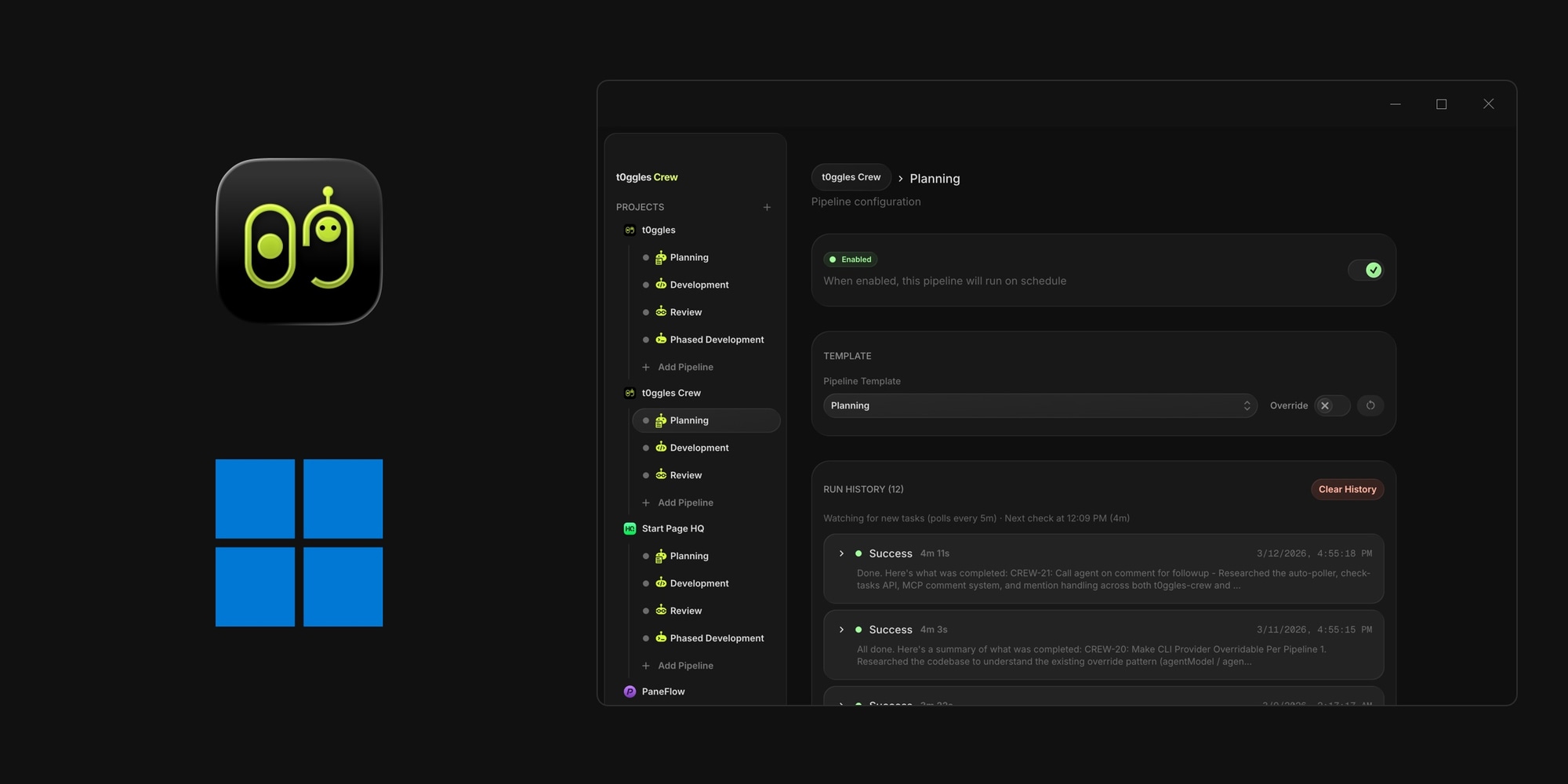Click the PROJECTS section header
1568x784 pixels.
coord(640,207)
